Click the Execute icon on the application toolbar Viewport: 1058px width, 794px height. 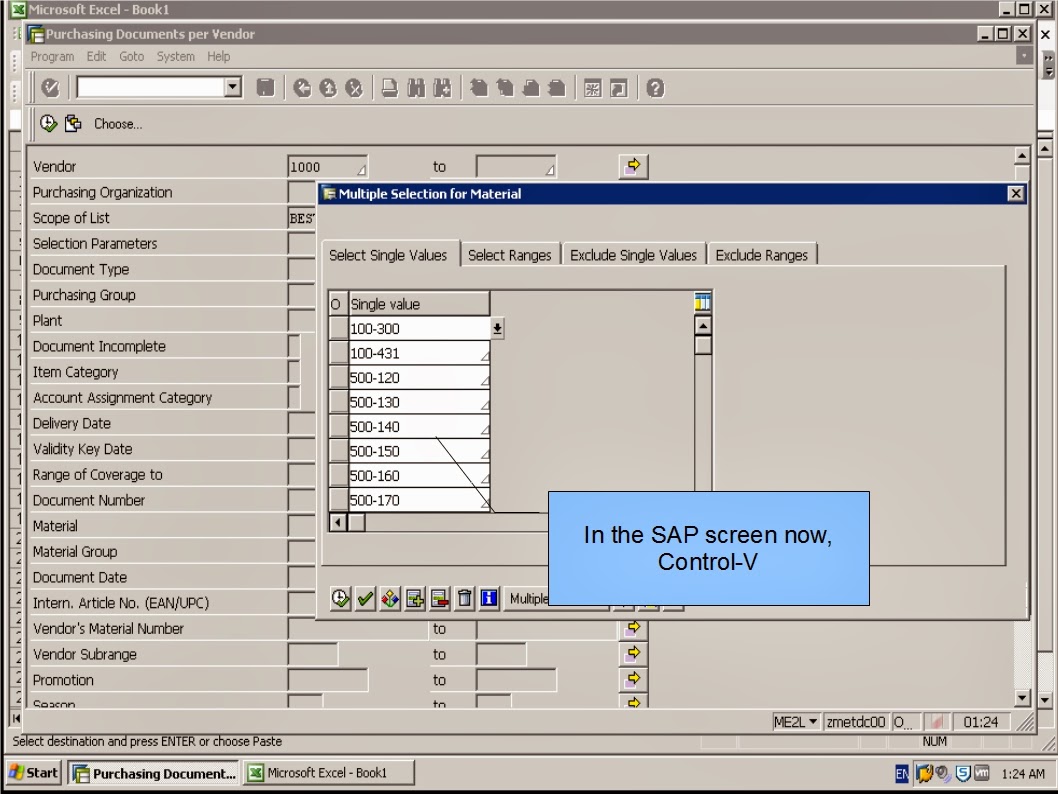click(48, 123)
